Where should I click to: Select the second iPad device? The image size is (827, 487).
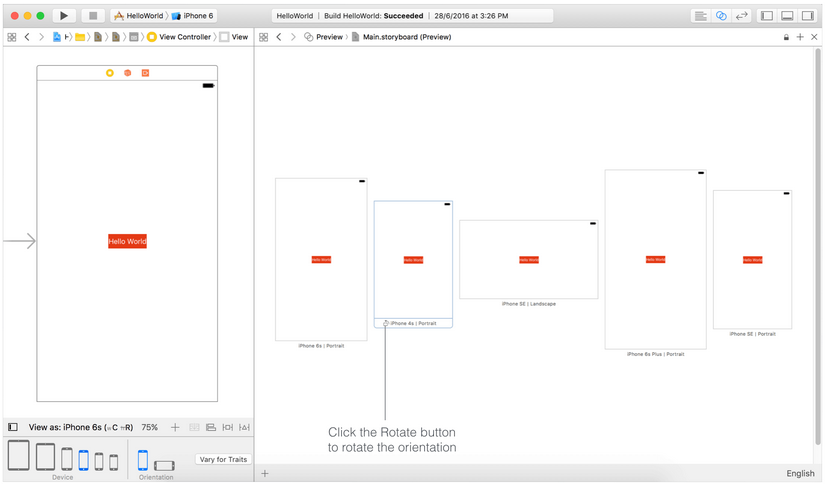point(45,456)
